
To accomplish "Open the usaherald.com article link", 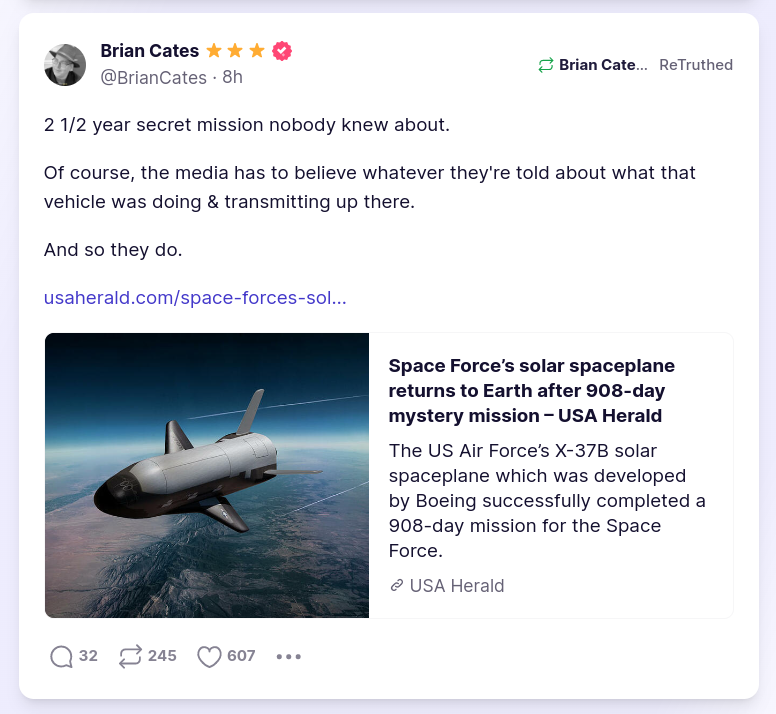I will (195, 298).
